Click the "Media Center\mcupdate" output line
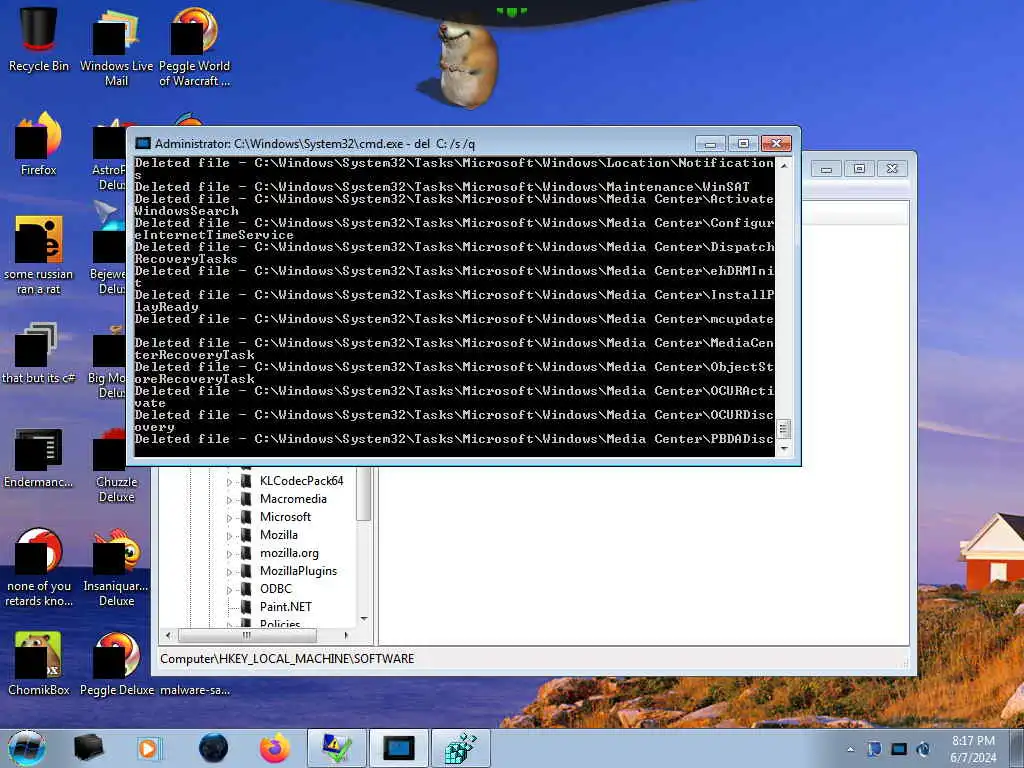 (454, 319)
